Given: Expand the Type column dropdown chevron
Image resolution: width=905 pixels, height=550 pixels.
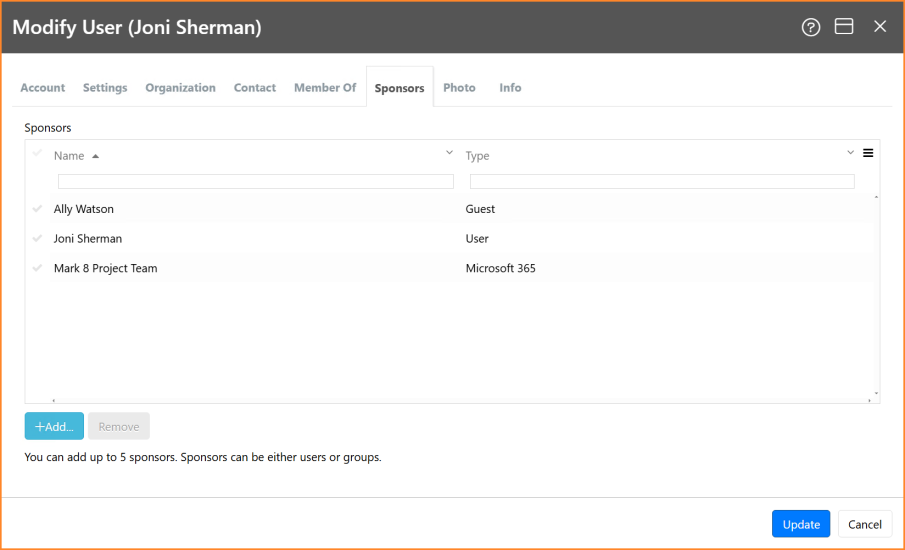Looking at the screenshot, I should (x=850, y=153).
